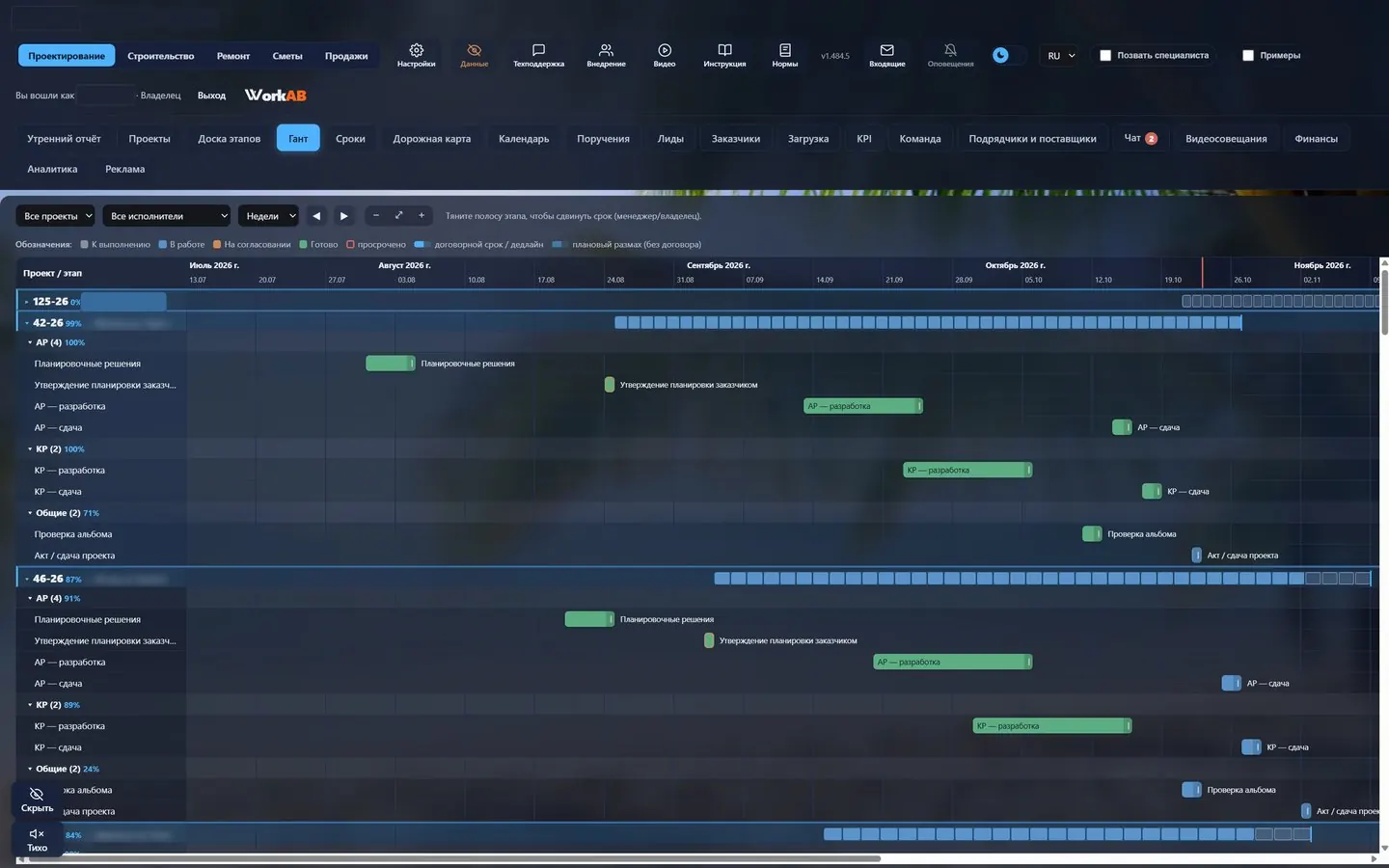Open Настройки gear icon

coord(416,50)
